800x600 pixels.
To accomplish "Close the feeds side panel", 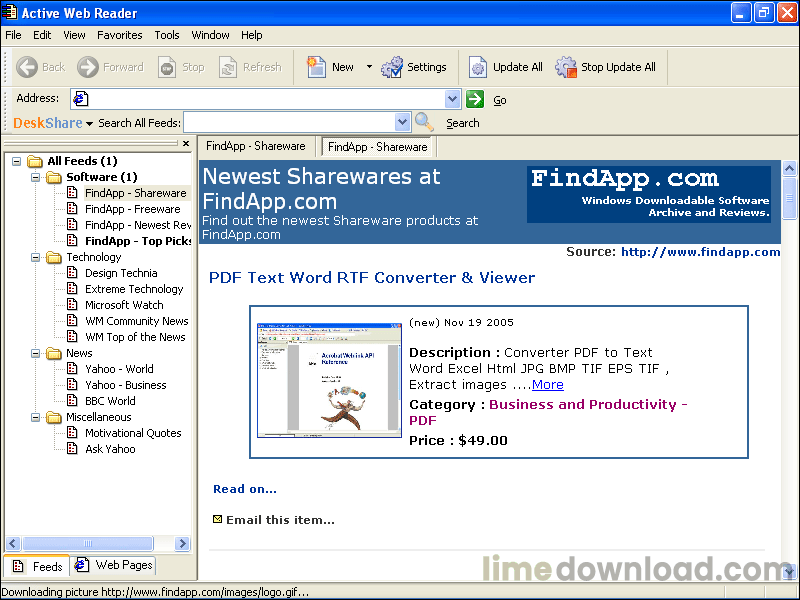I will 186,143.
